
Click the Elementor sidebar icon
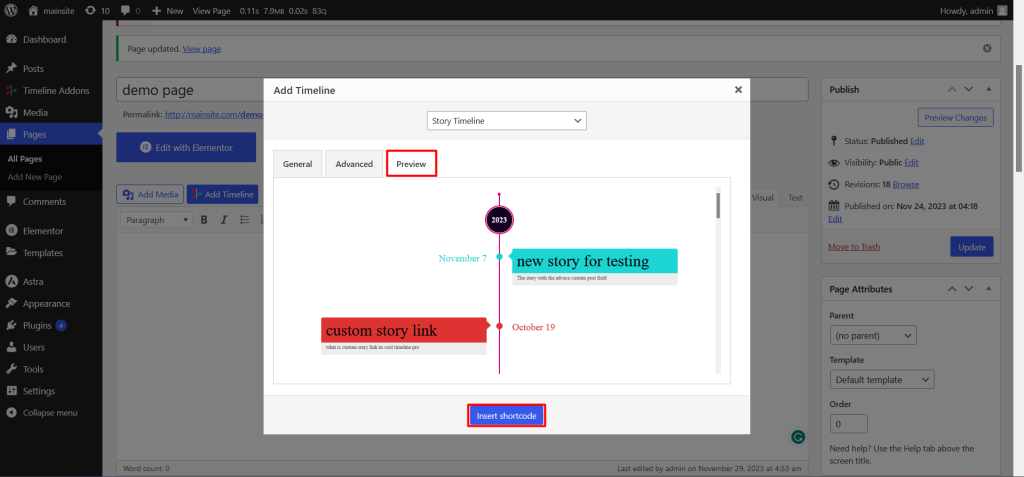click(11, 230)
